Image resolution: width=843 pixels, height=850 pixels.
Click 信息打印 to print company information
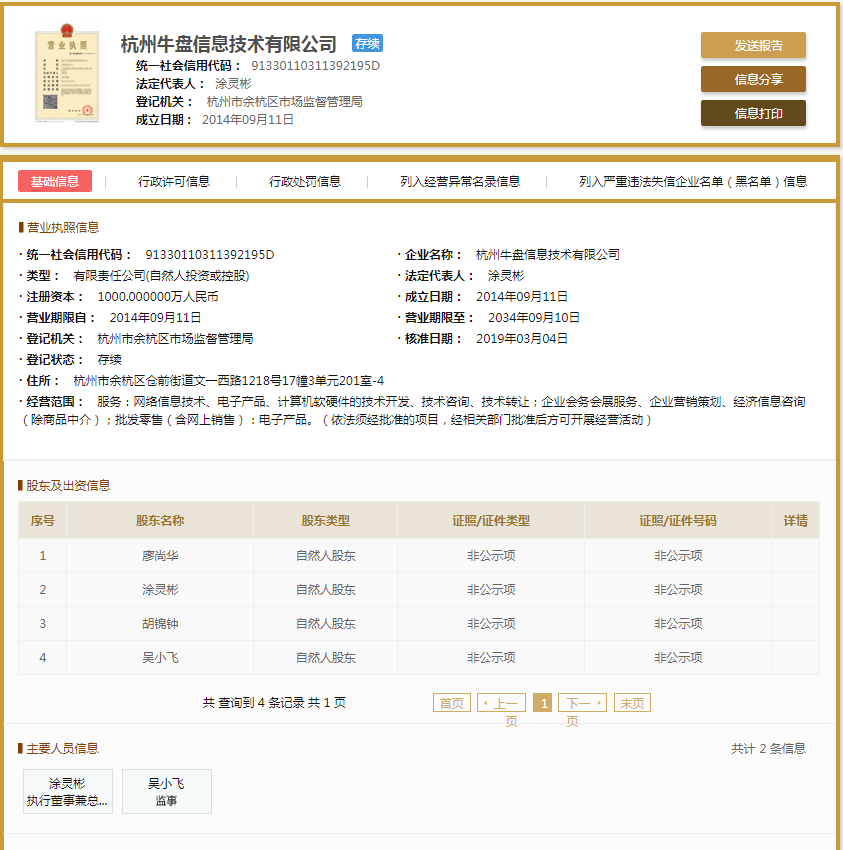coord(753,113)
